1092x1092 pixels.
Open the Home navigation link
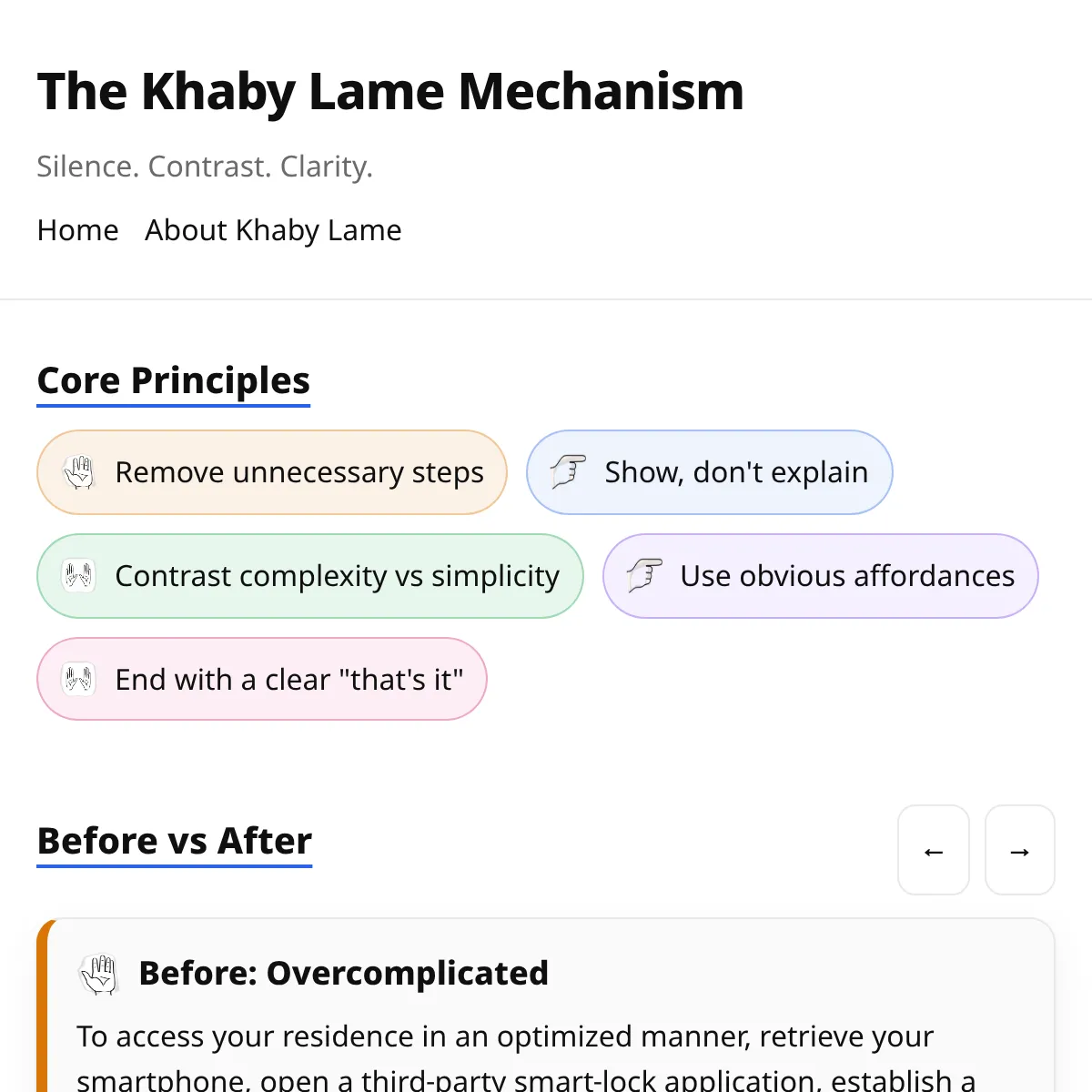coord(78,230)
